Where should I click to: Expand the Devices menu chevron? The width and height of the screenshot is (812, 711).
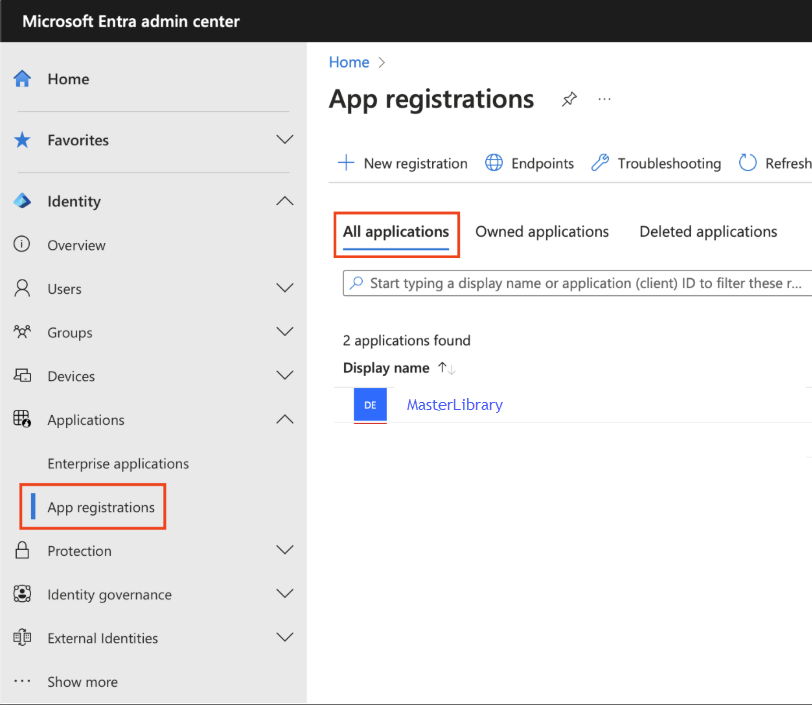point(285,375)
